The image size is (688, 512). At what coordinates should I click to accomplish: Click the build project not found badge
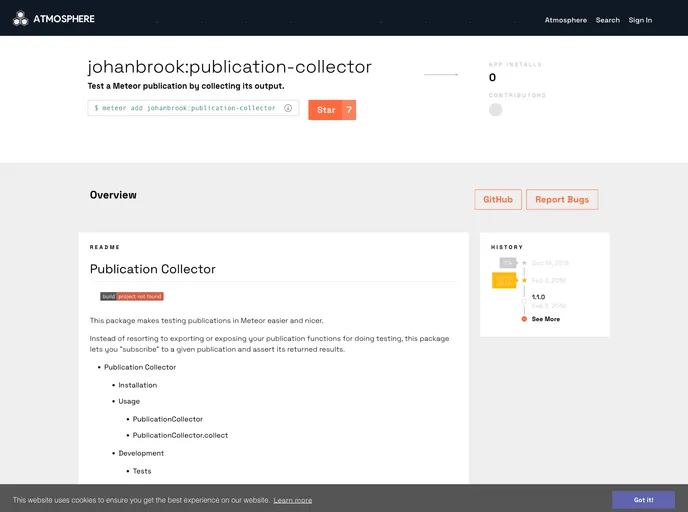point(132,297)
